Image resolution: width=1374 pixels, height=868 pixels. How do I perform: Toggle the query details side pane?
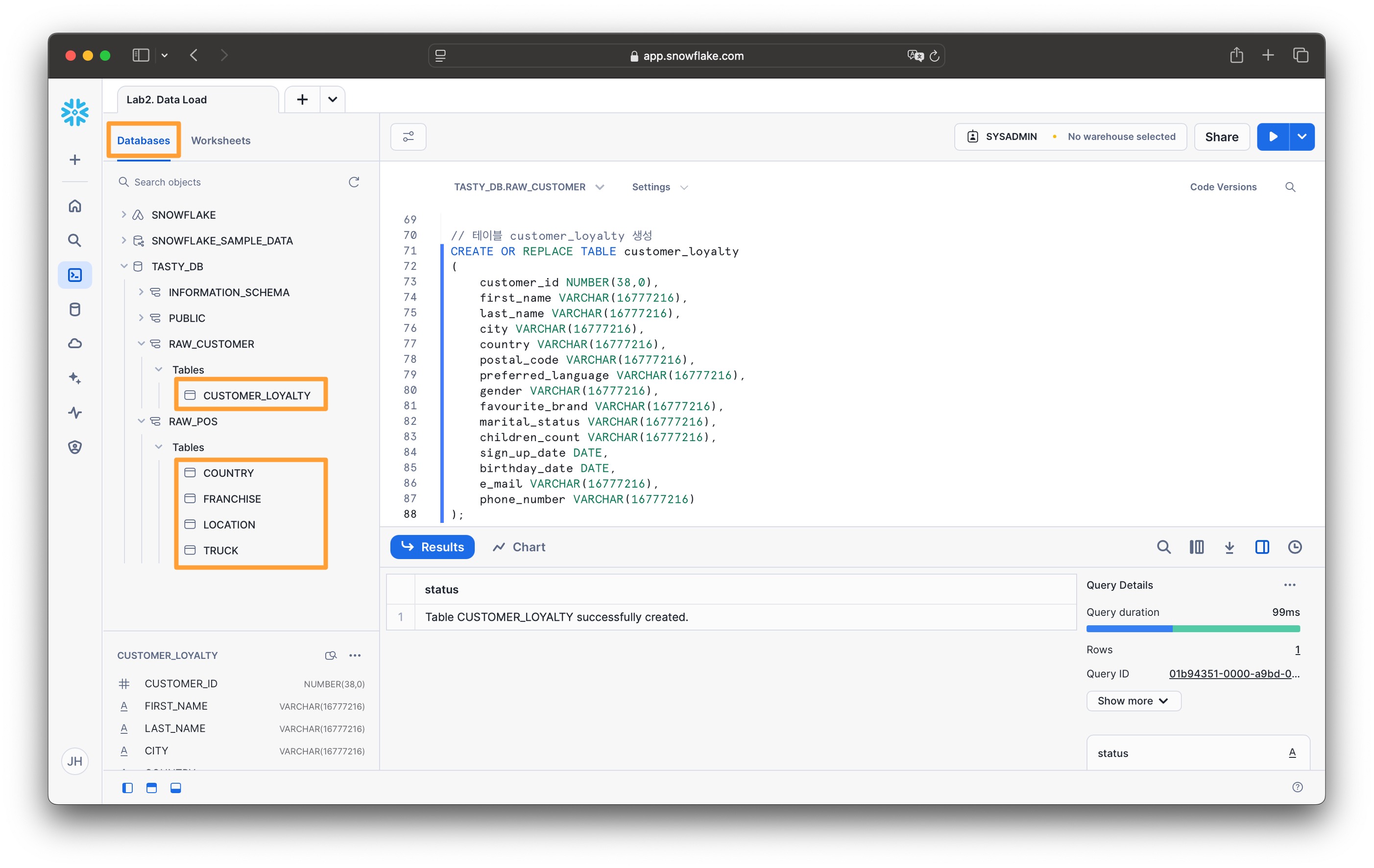click(x=1262, y=547)
